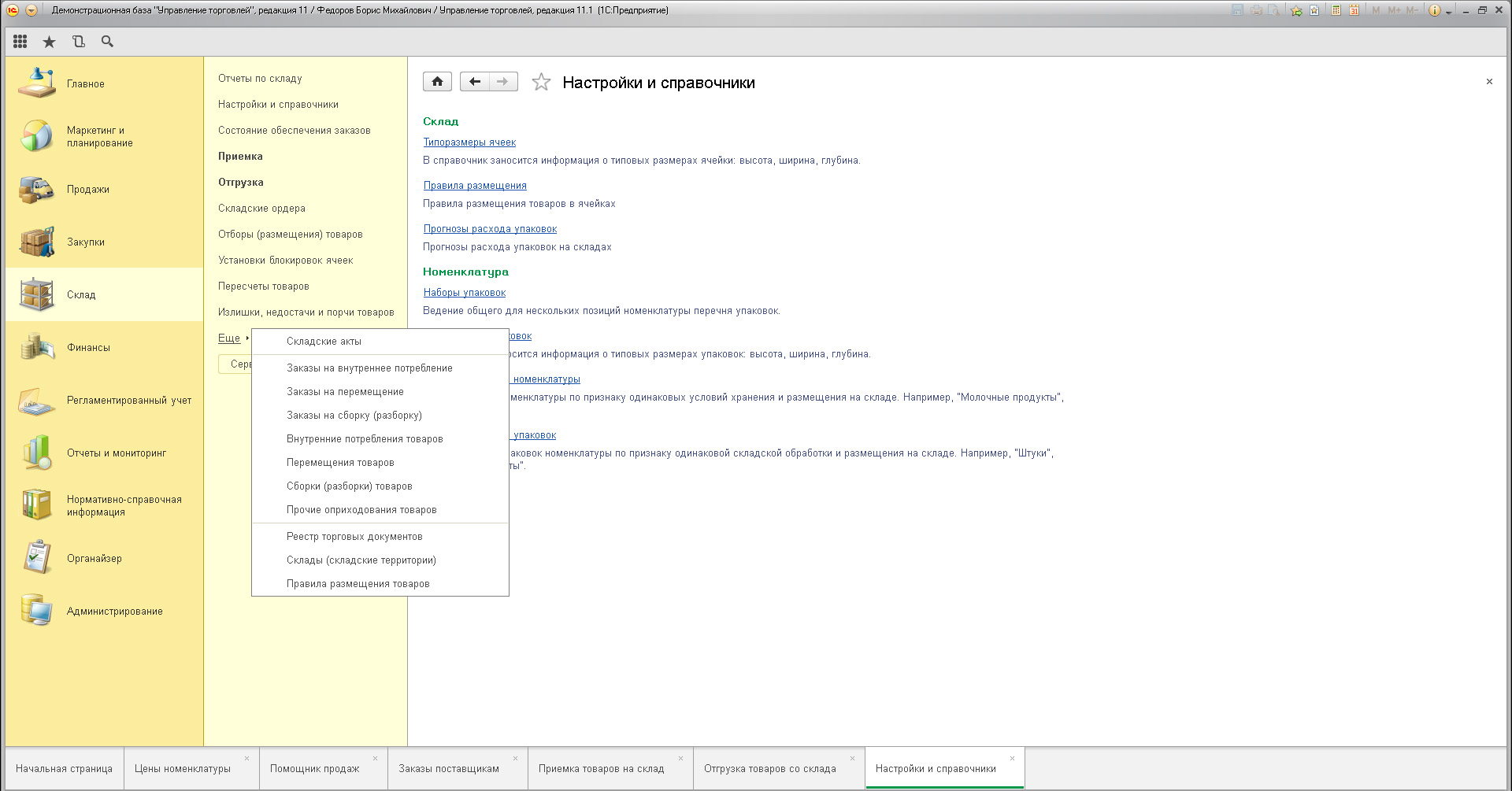Open Установки блокировок ячеек
The image size is (1512, 791).
[285, 260]
